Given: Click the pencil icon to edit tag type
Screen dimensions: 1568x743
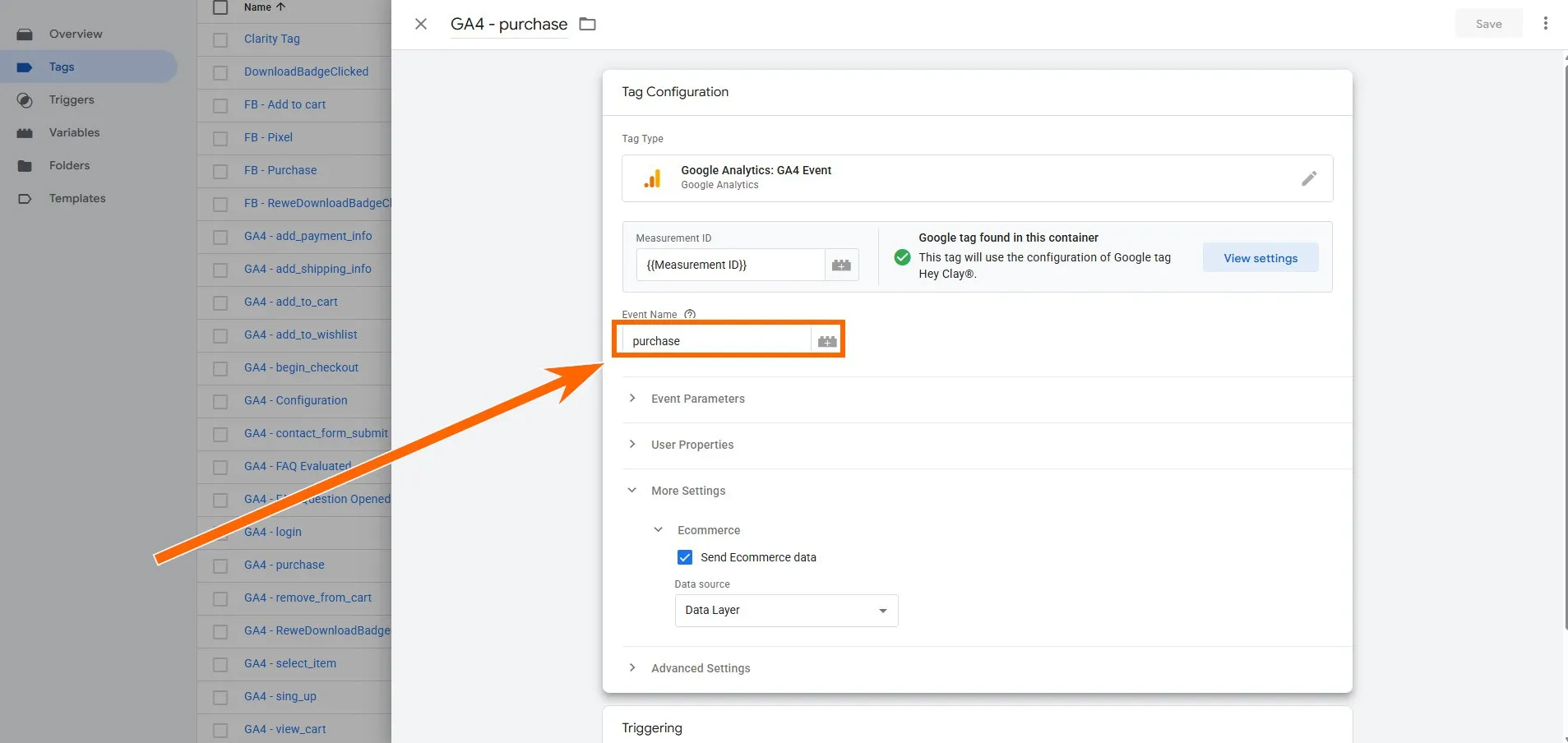Looking at the screenshot, I should click(x=1308, y=178).
